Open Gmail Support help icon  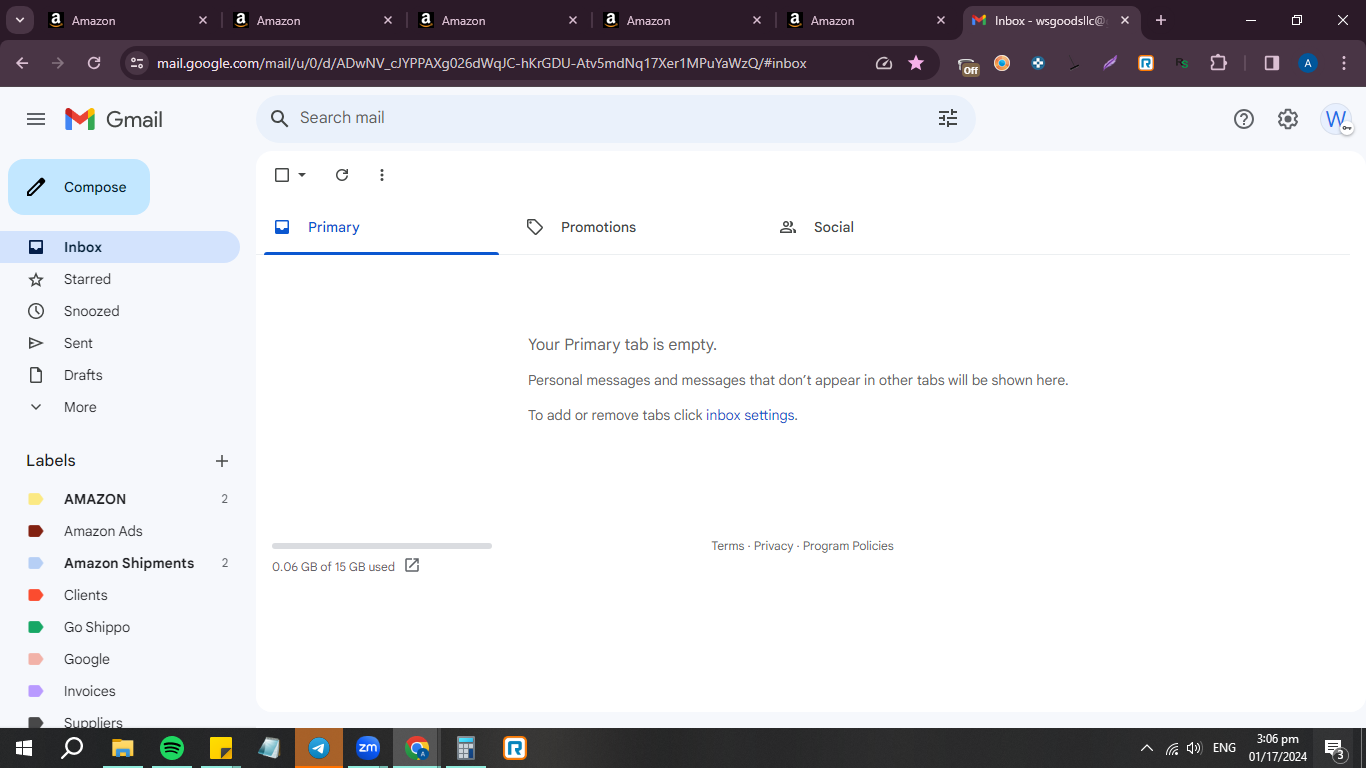click(1244, 119)
